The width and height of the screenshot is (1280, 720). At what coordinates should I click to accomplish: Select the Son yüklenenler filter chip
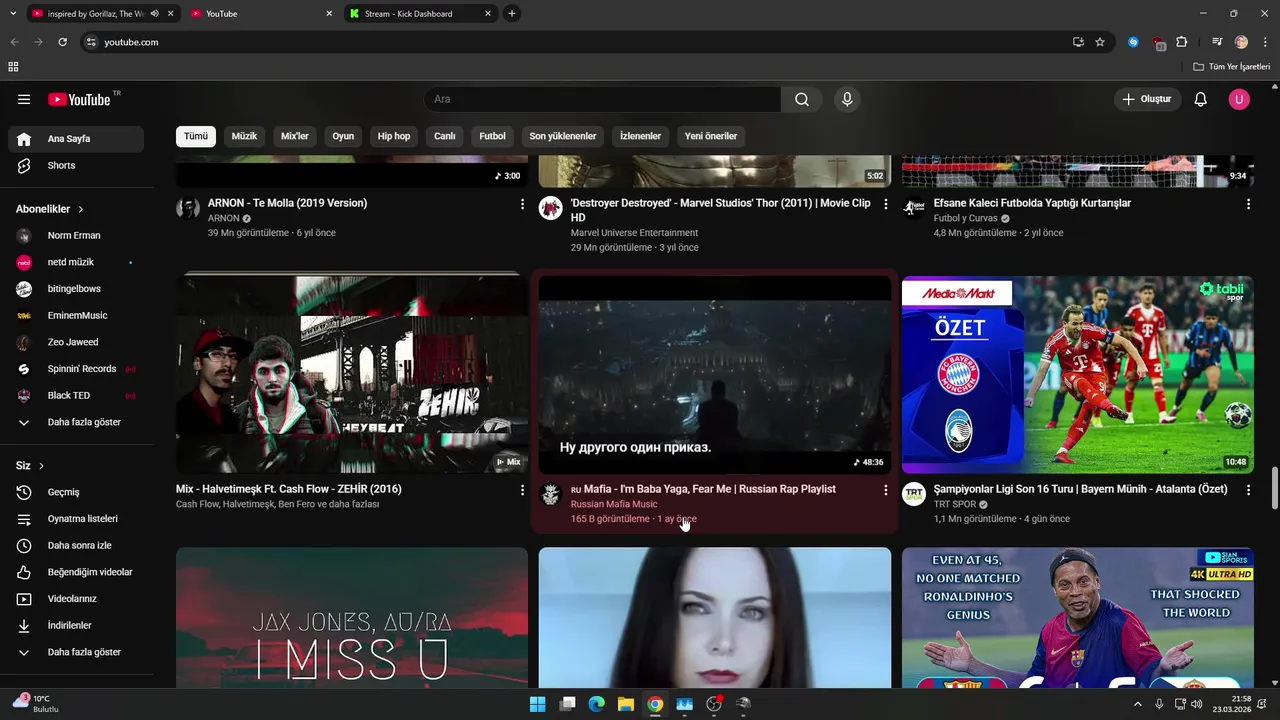click(563, 136)
